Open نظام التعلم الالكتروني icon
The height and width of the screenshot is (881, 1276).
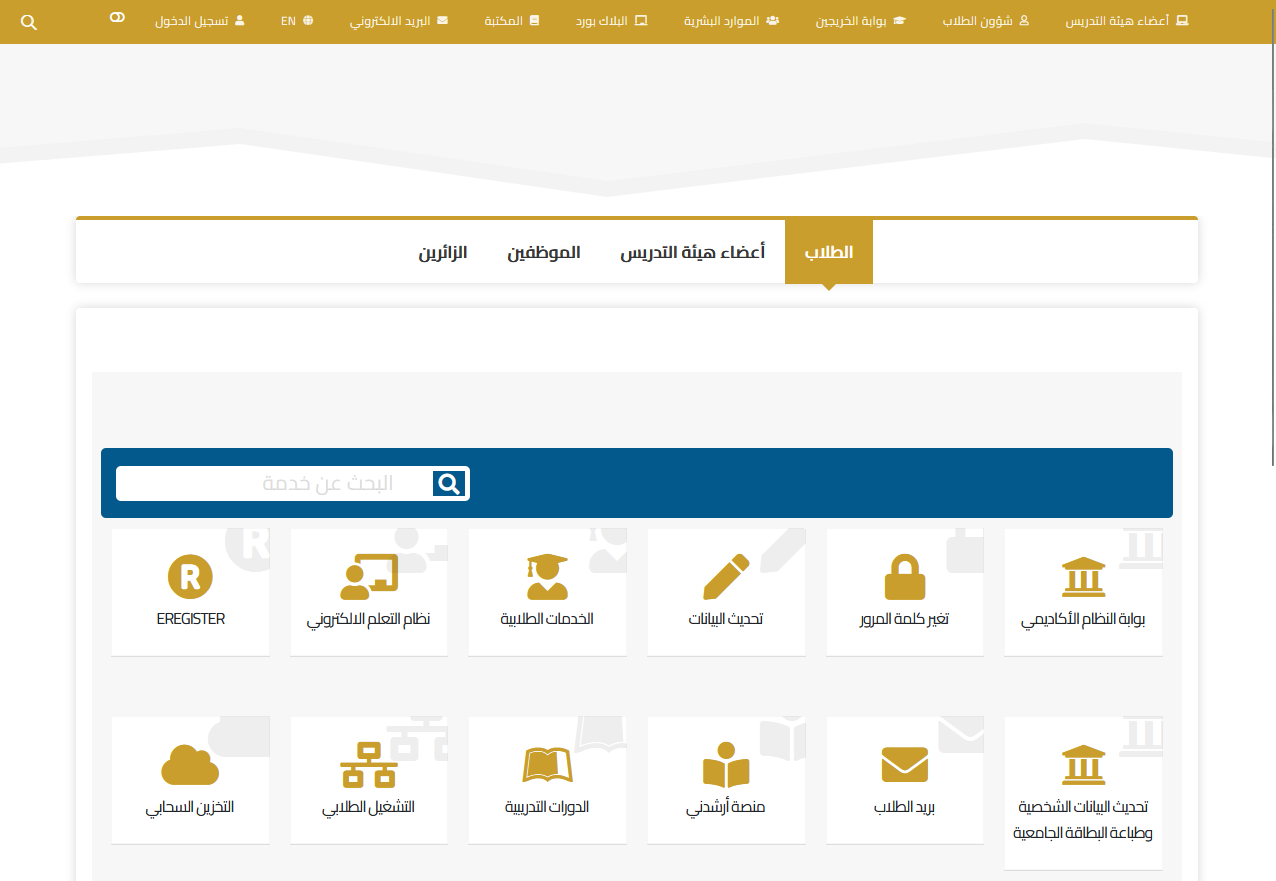click(369, 577)
